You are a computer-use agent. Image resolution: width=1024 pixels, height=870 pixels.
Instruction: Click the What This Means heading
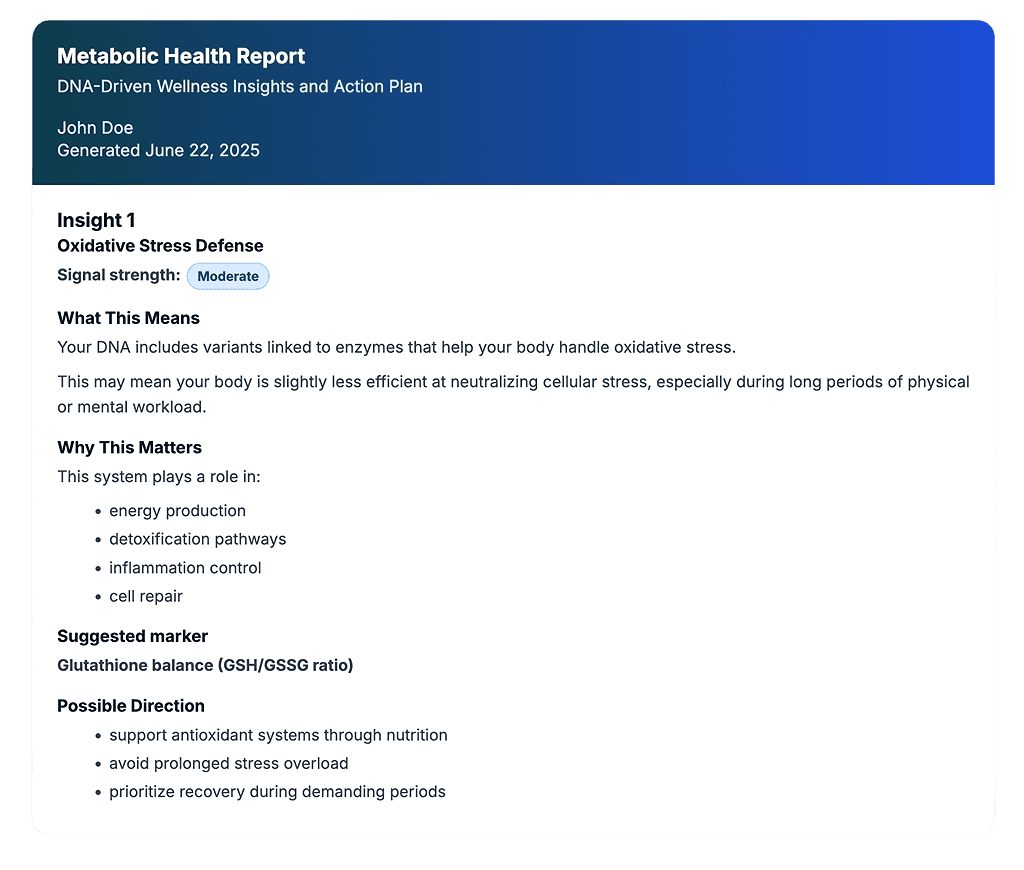coord(128,318)
